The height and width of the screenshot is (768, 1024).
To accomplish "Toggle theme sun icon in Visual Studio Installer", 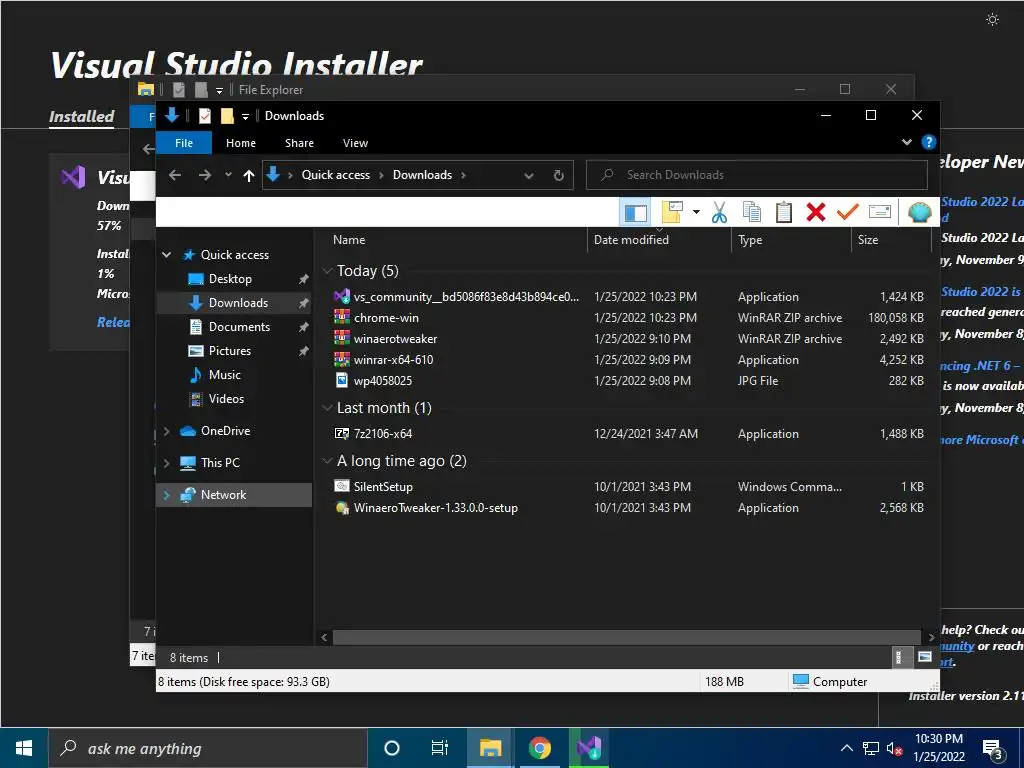I will pyautogui.click(x=992, y=20).
